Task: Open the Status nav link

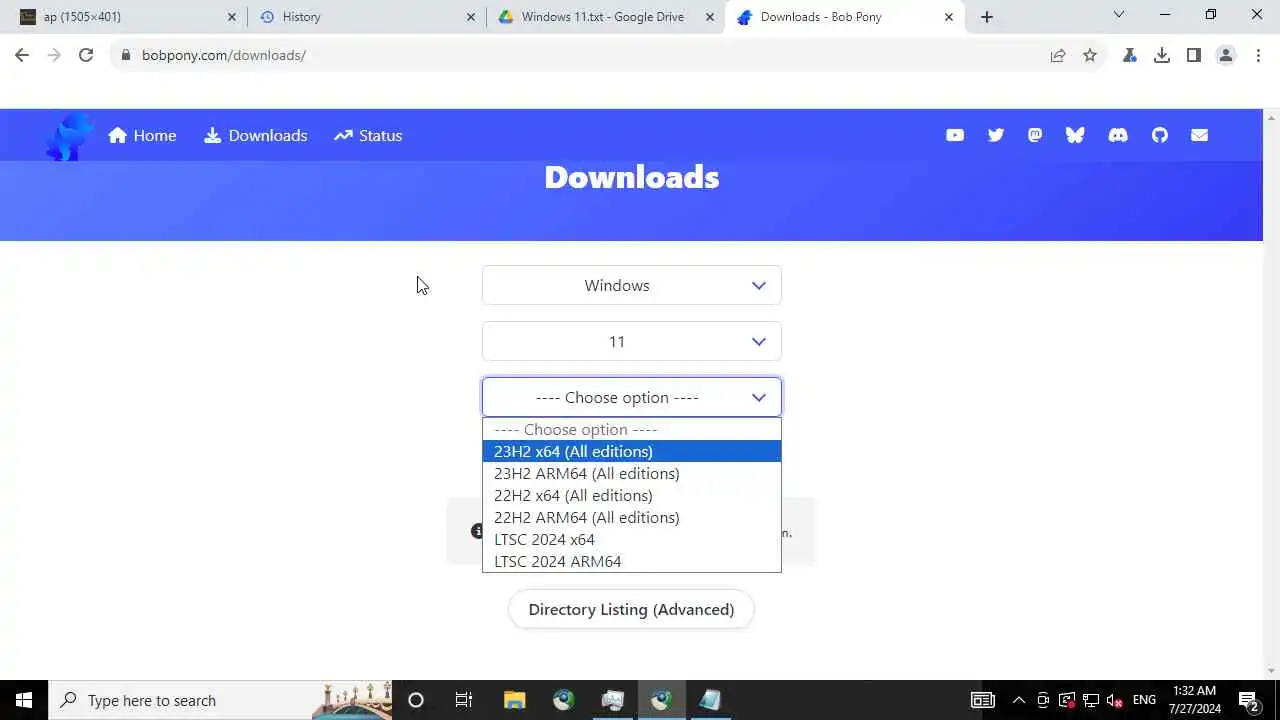Action: click(368, 135)
